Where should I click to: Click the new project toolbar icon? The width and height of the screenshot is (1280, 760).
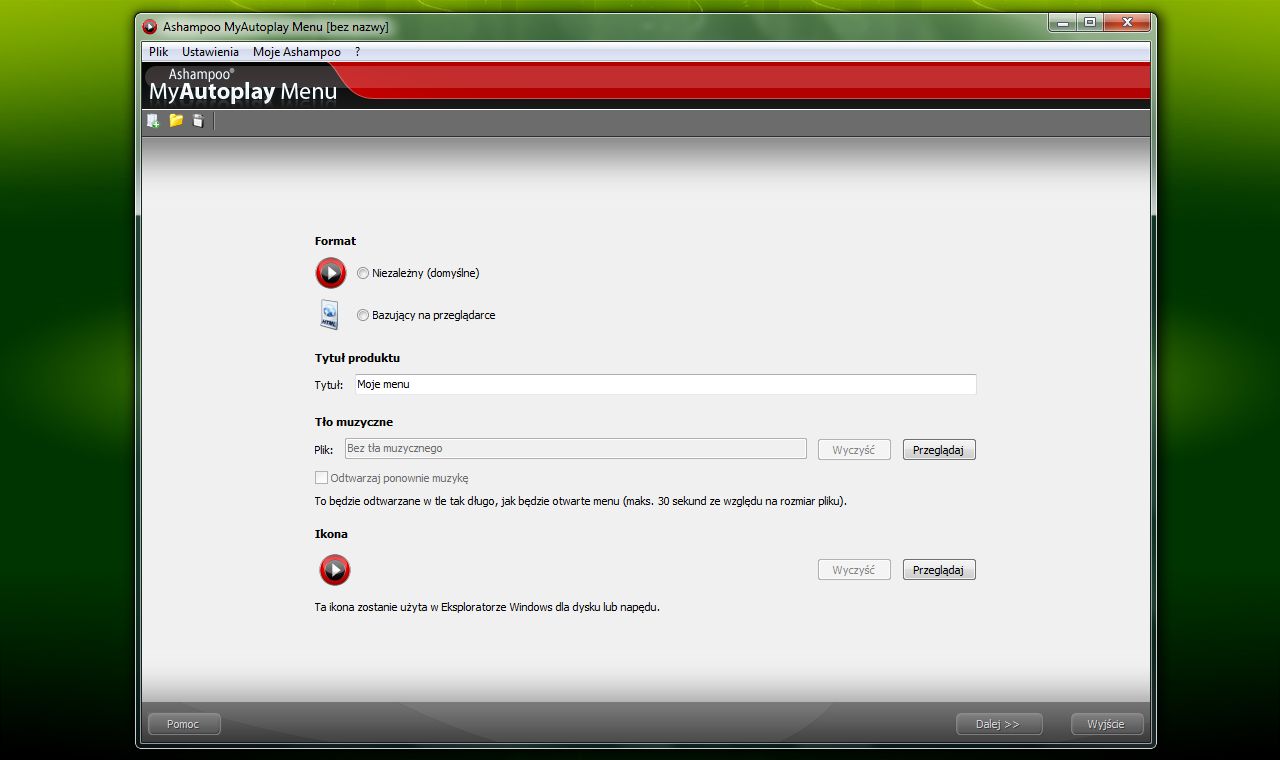(153, 121)
